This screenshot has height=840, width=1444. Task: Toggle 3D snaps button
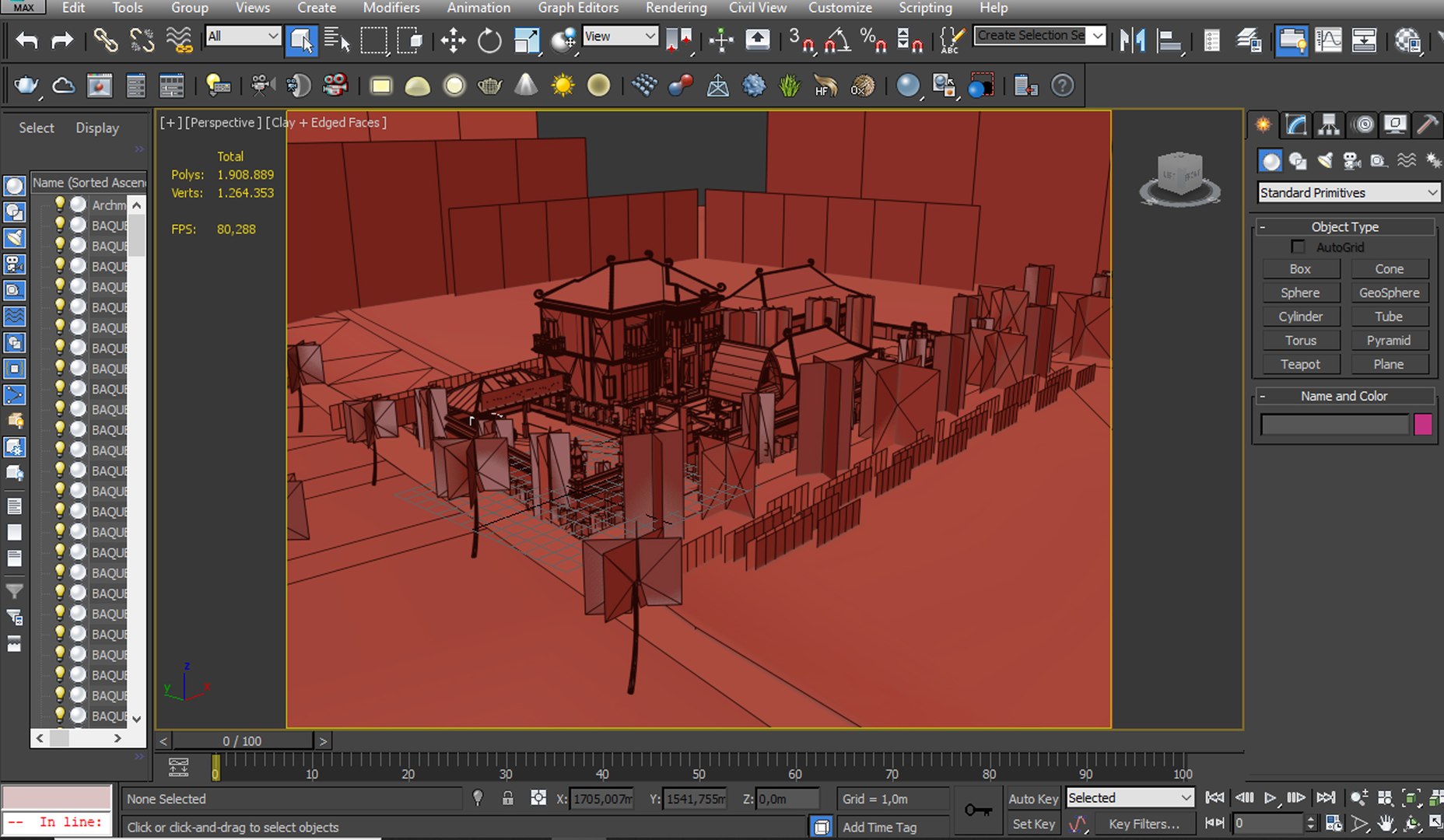(801, 40)
